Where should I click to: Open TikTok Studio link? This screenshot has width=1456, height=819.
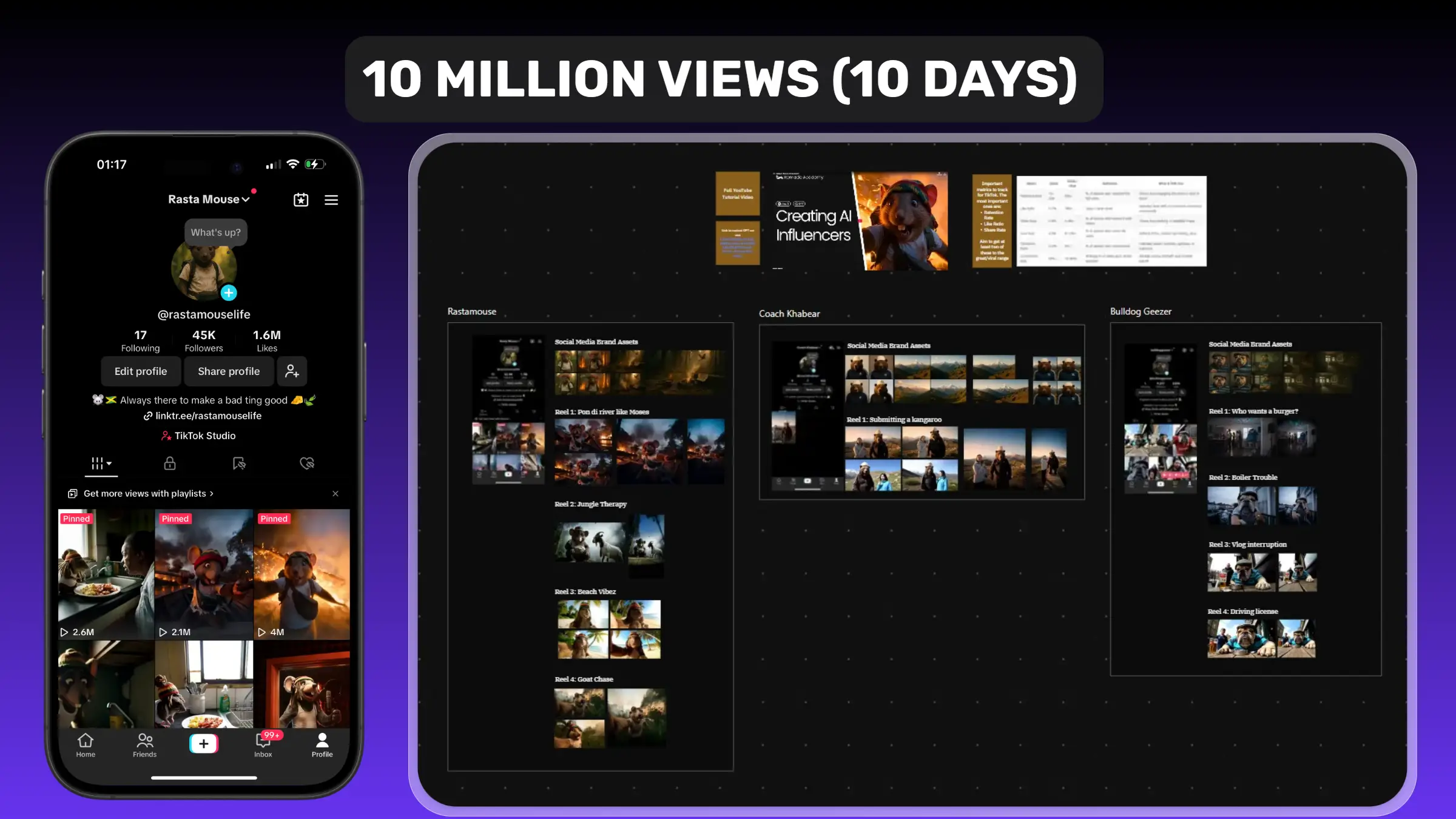click(x=198, y=436)
